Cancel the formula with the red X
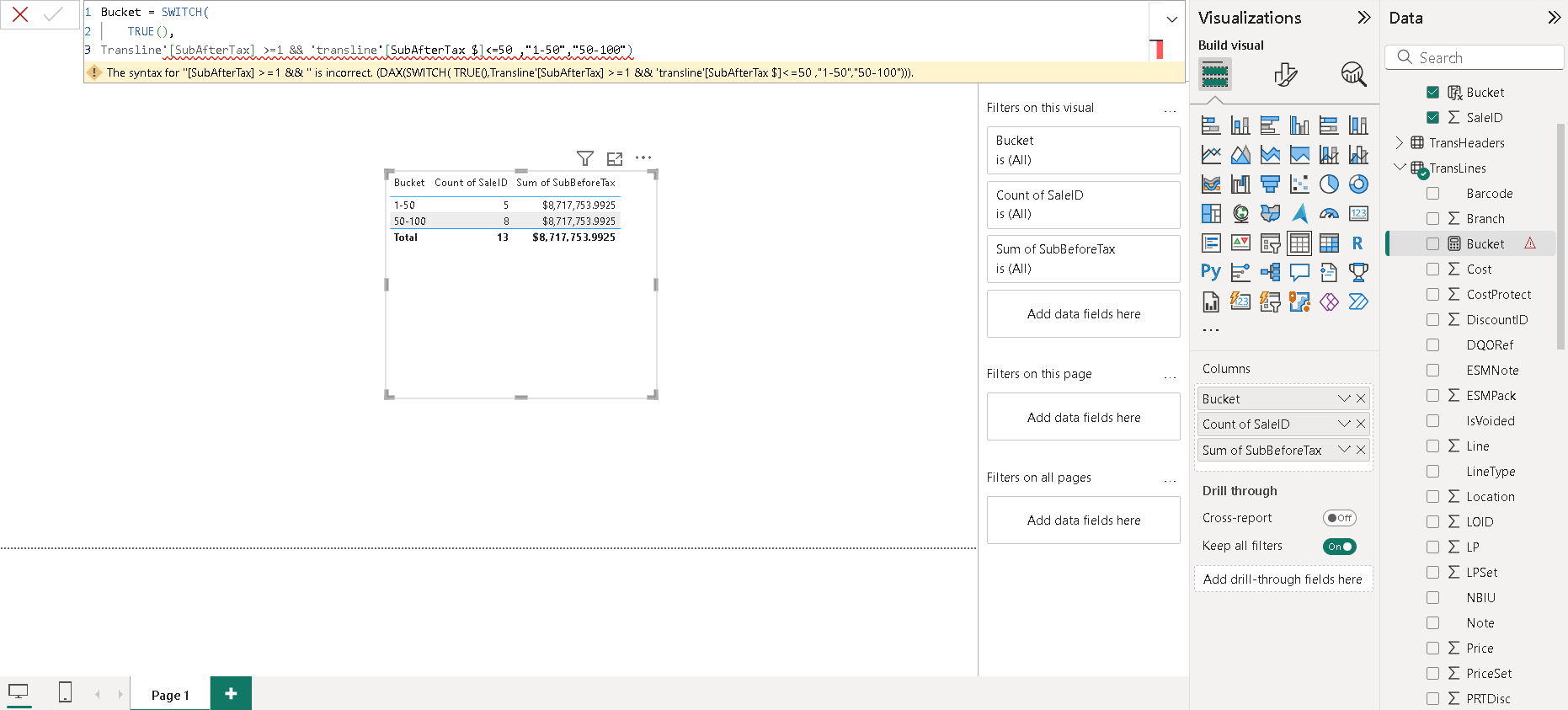This screenshot has height=710, width=1568. 20,14
